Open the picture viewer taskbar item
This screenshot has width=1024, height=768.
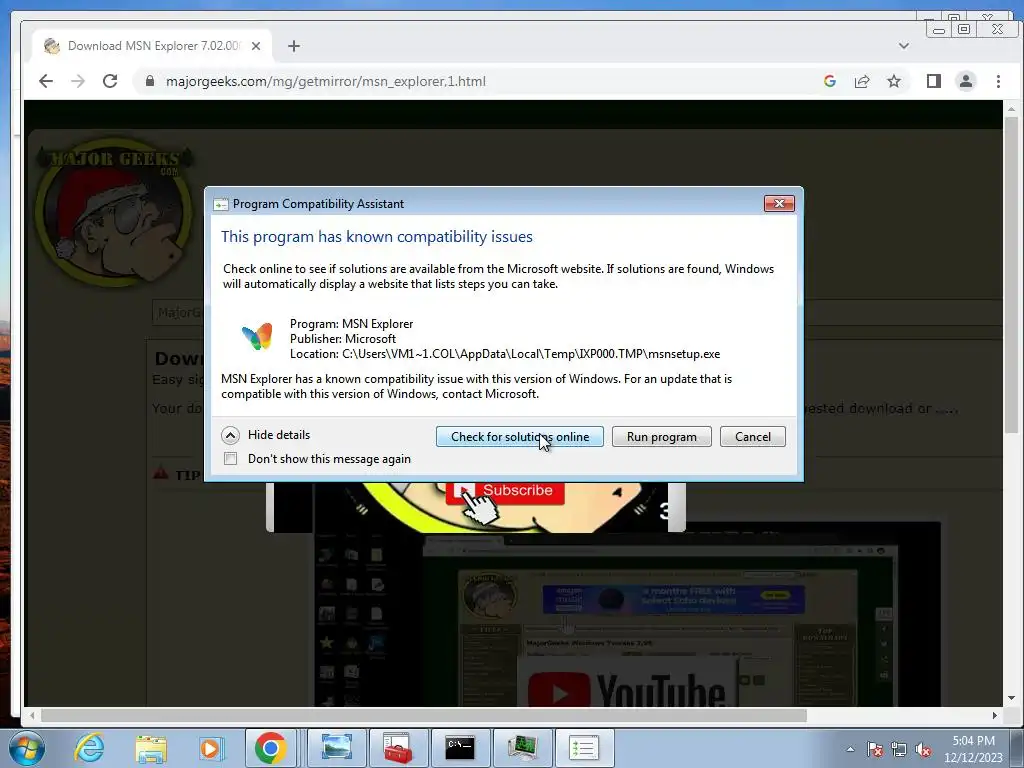tap(337, 748)
